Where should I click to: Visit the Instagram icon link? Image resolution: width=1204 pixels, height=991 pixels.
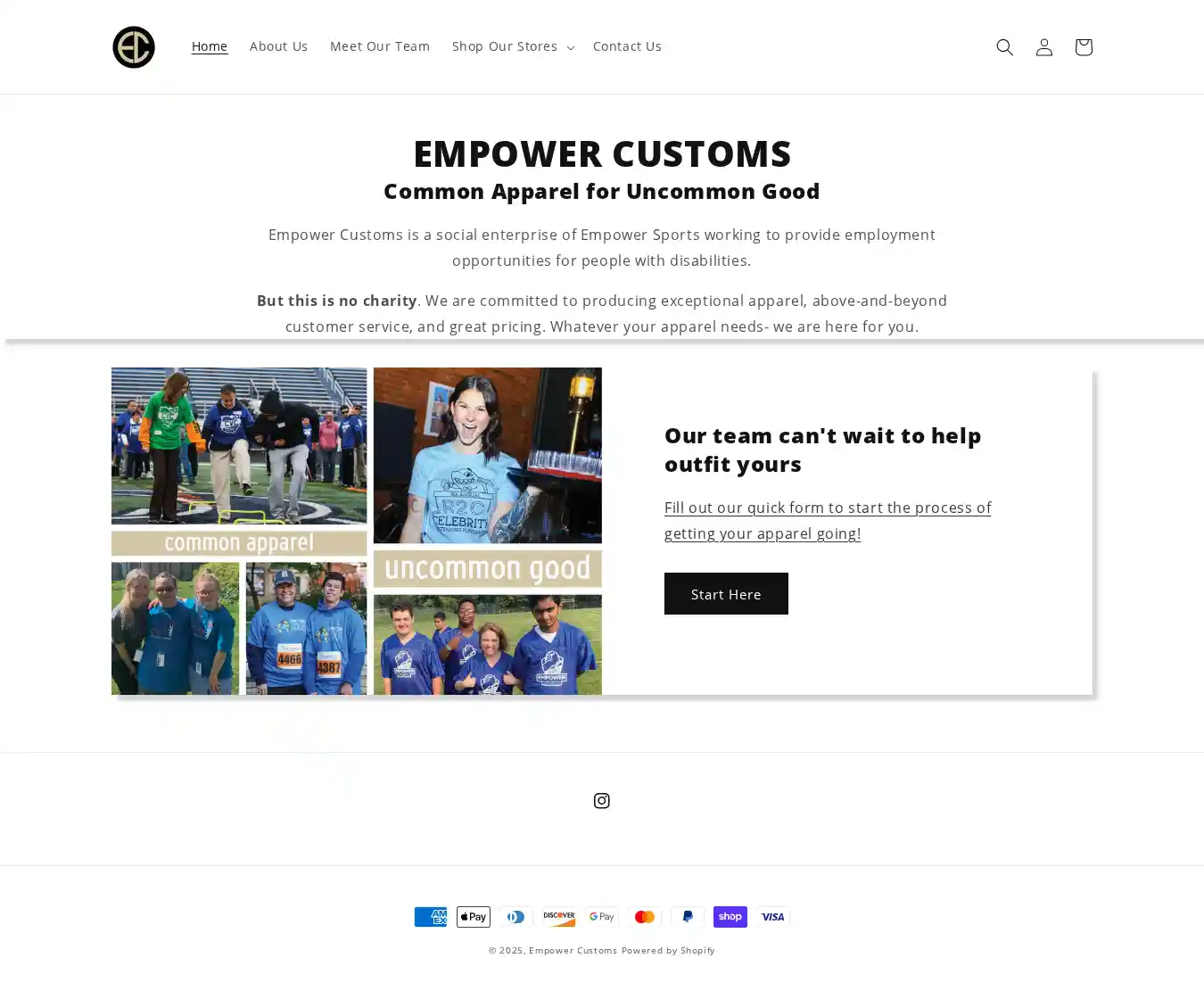[x=602, y=801]
